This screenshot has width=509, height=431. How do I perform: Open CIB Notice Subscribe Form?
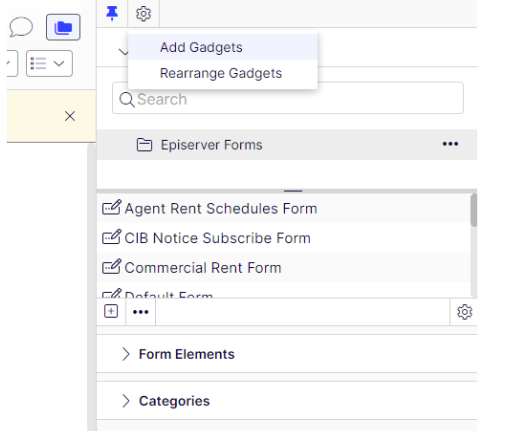(x=217, y=238)
